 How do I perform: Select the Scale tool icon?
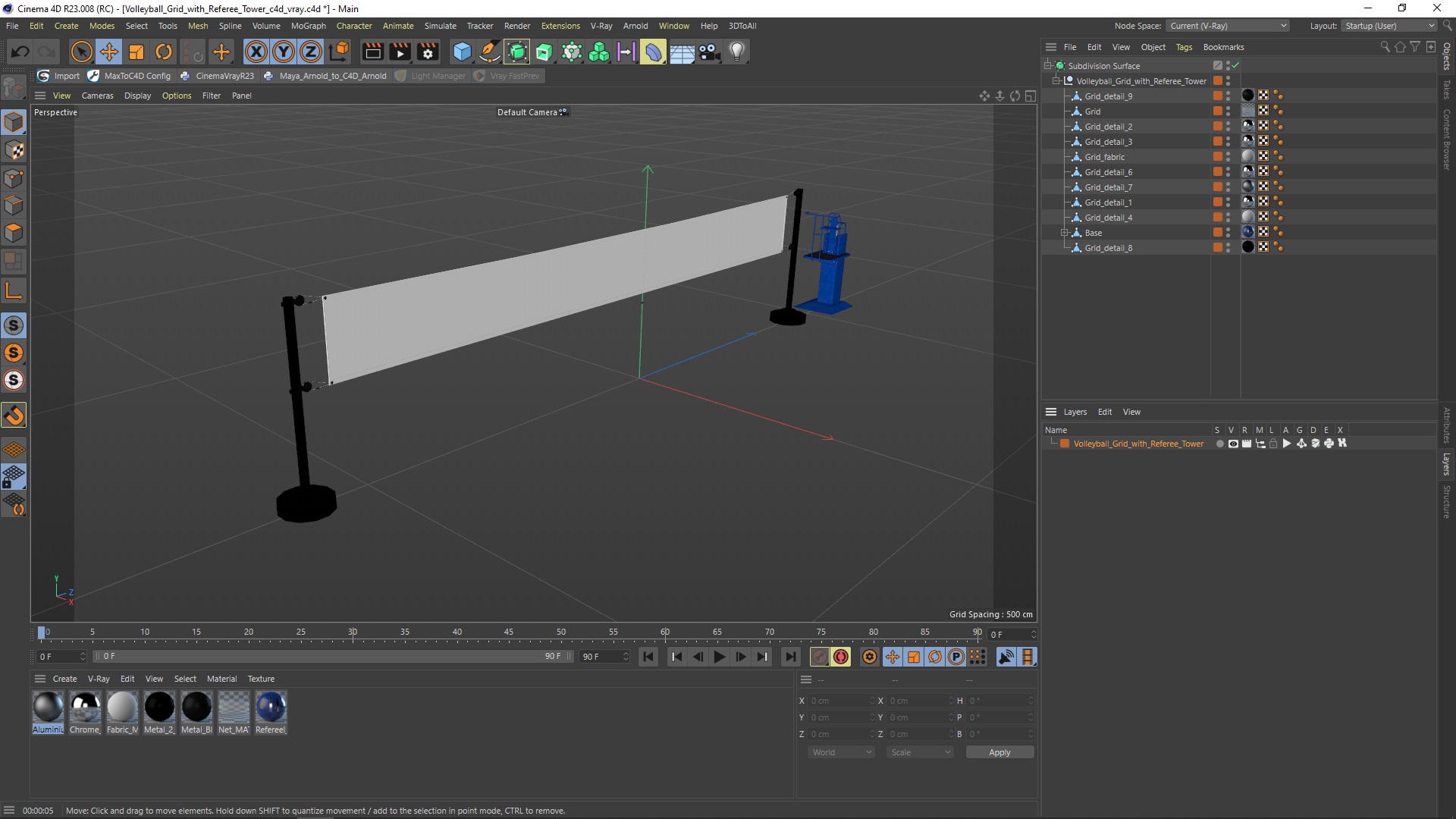[136, 52]
